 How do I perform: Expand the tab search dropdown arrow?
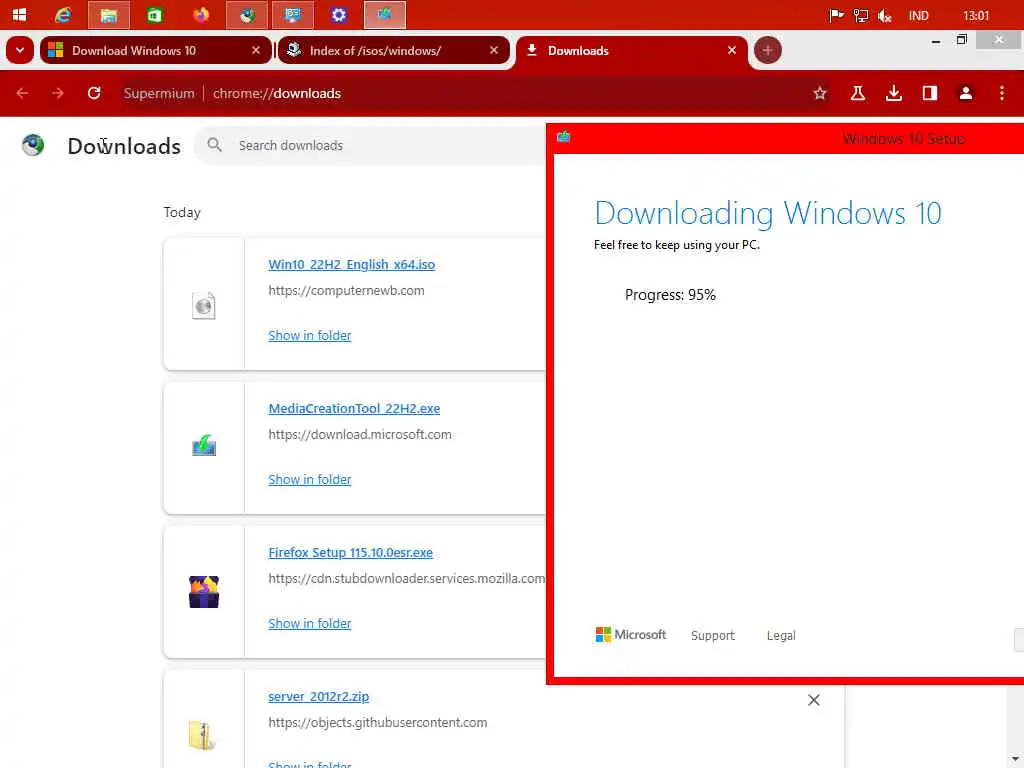pyautogui.click(x=20, y=50)
